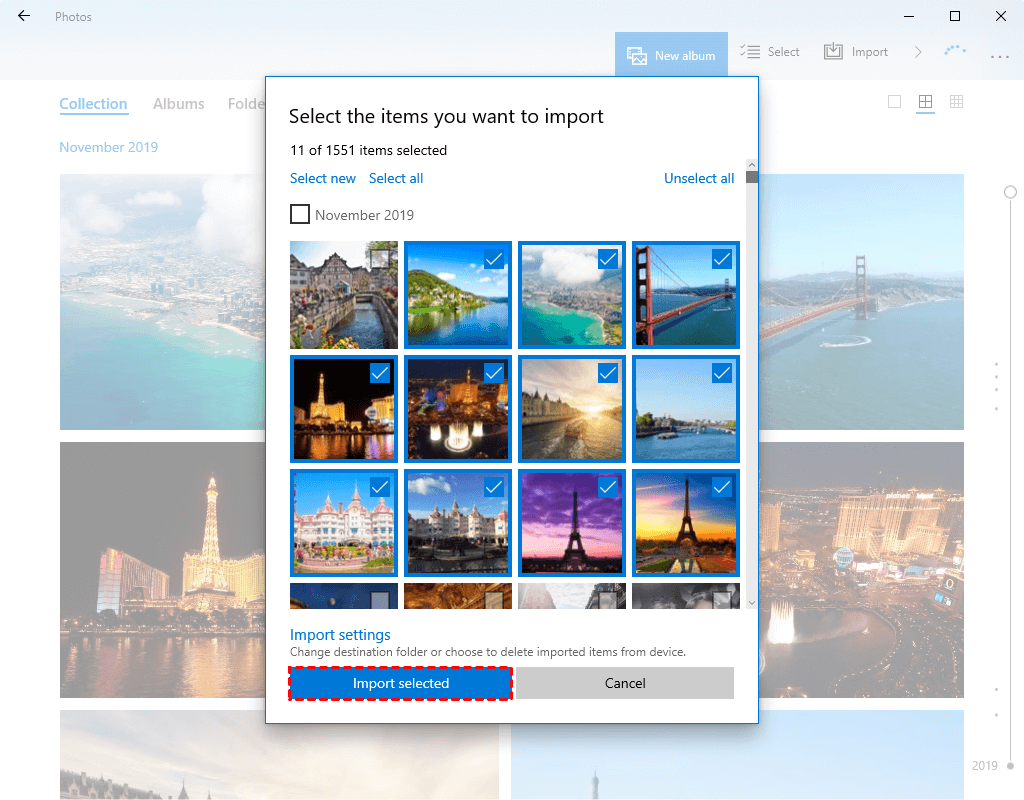Select the medium grid view icon
Image resolution: width=1024 pixels, height=800 pixels.
coord(925,102)
